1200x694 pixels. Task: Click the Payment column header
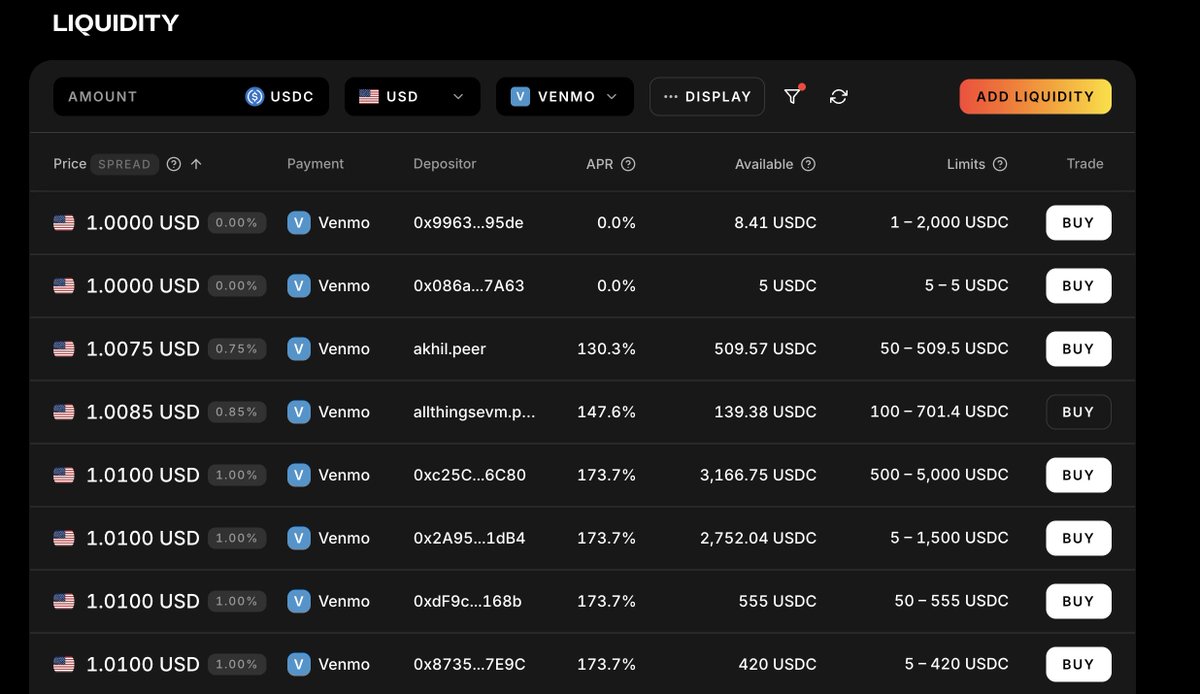point(315,164)
